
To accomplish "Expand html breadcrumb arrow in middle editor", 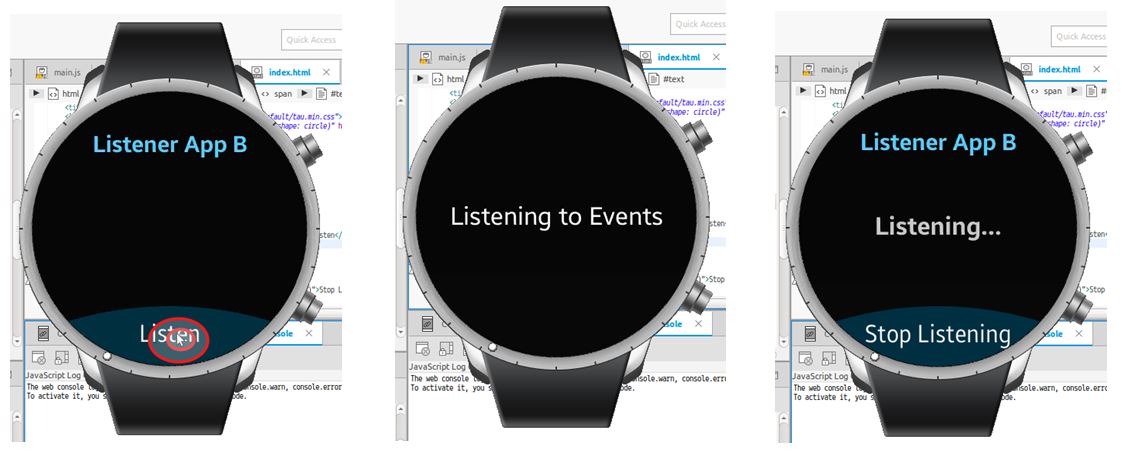I will click(419, 79).
